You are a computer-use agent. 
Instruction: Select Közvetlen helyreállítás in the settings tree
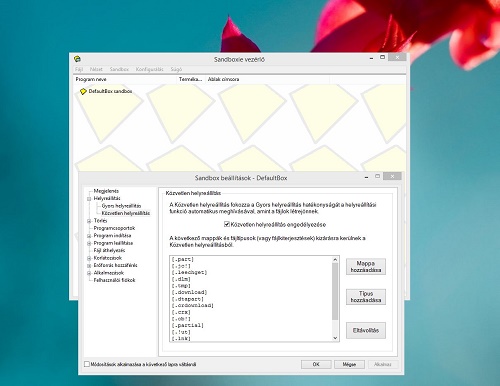(126, 213)
